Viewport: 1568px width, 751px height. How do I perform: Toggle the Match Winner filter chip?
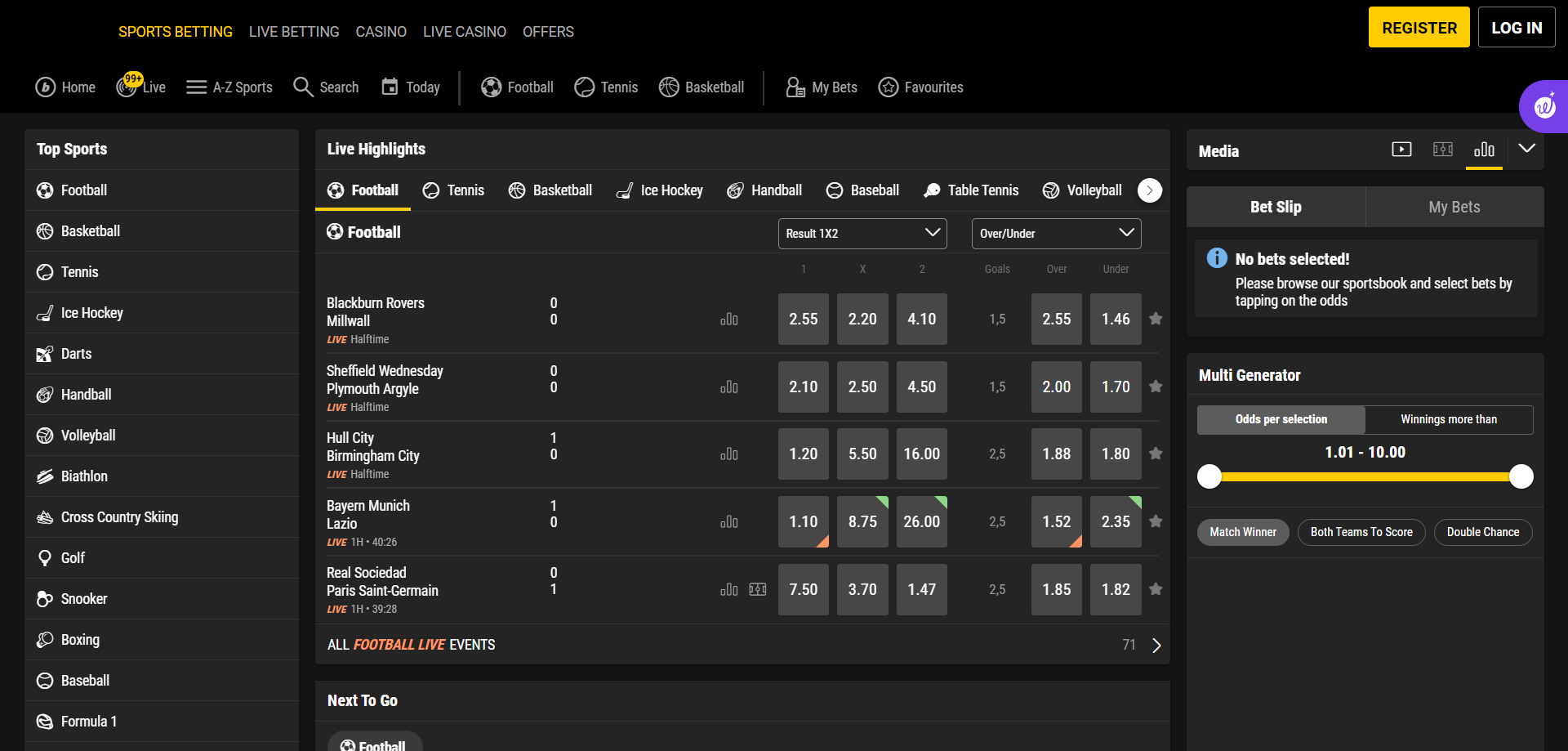pyautogui.click(x=1243, y=532)
